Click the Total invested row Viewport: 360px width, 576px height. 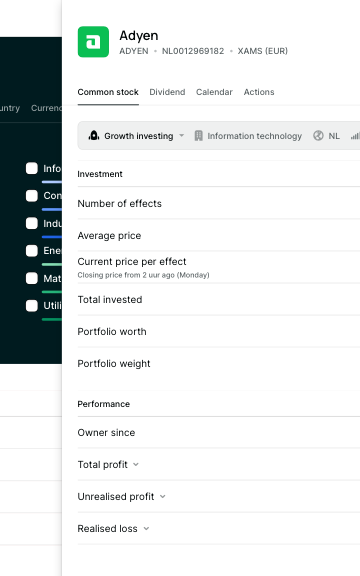point(219,299)
